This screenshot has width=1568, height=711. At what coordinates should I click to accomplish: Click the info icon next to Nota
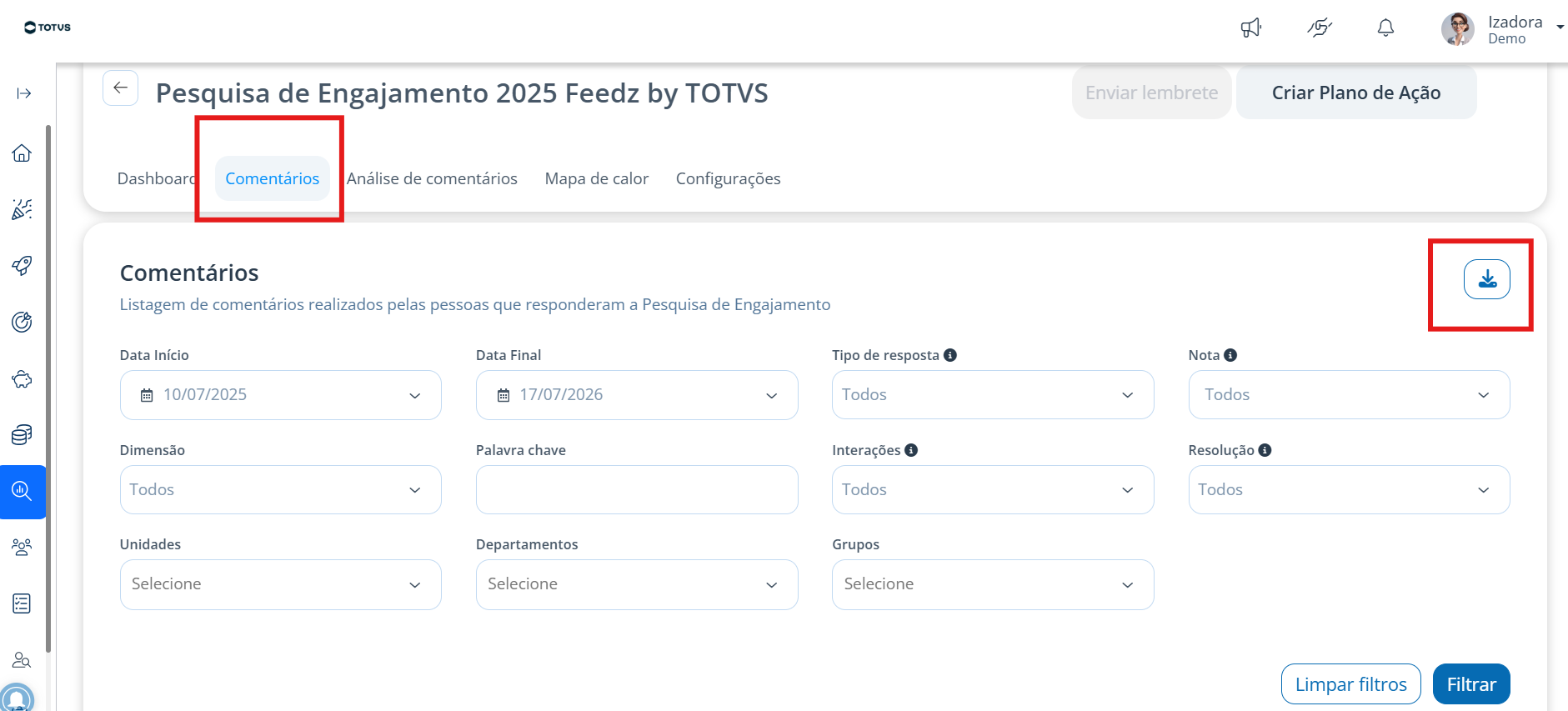(x=1230, y=355)
